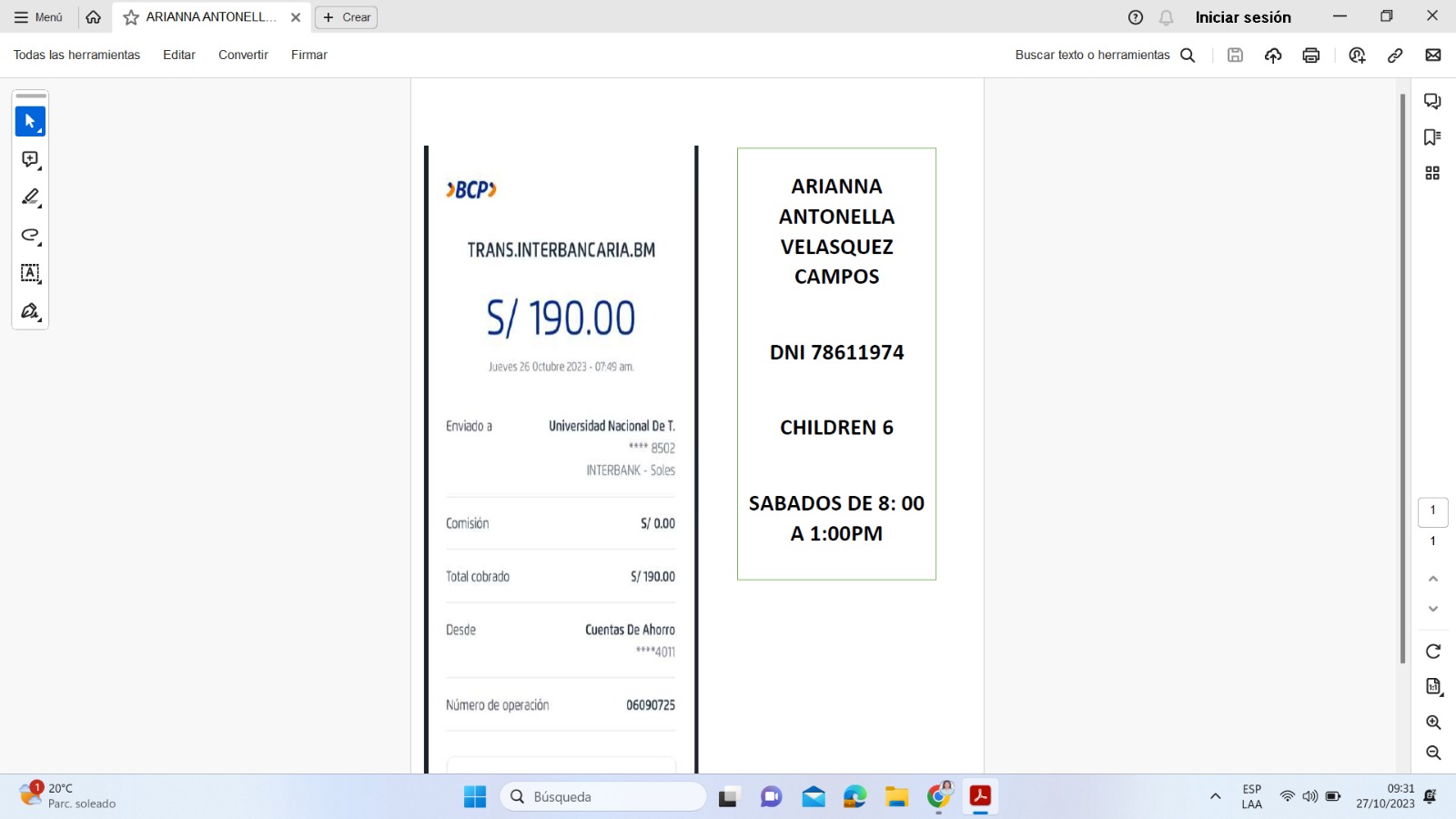The width and height of the screenshot is (1456, 819).
Task: Open the fill and sign pen tool
Action: pyautogui.click(x=30, y=311)
